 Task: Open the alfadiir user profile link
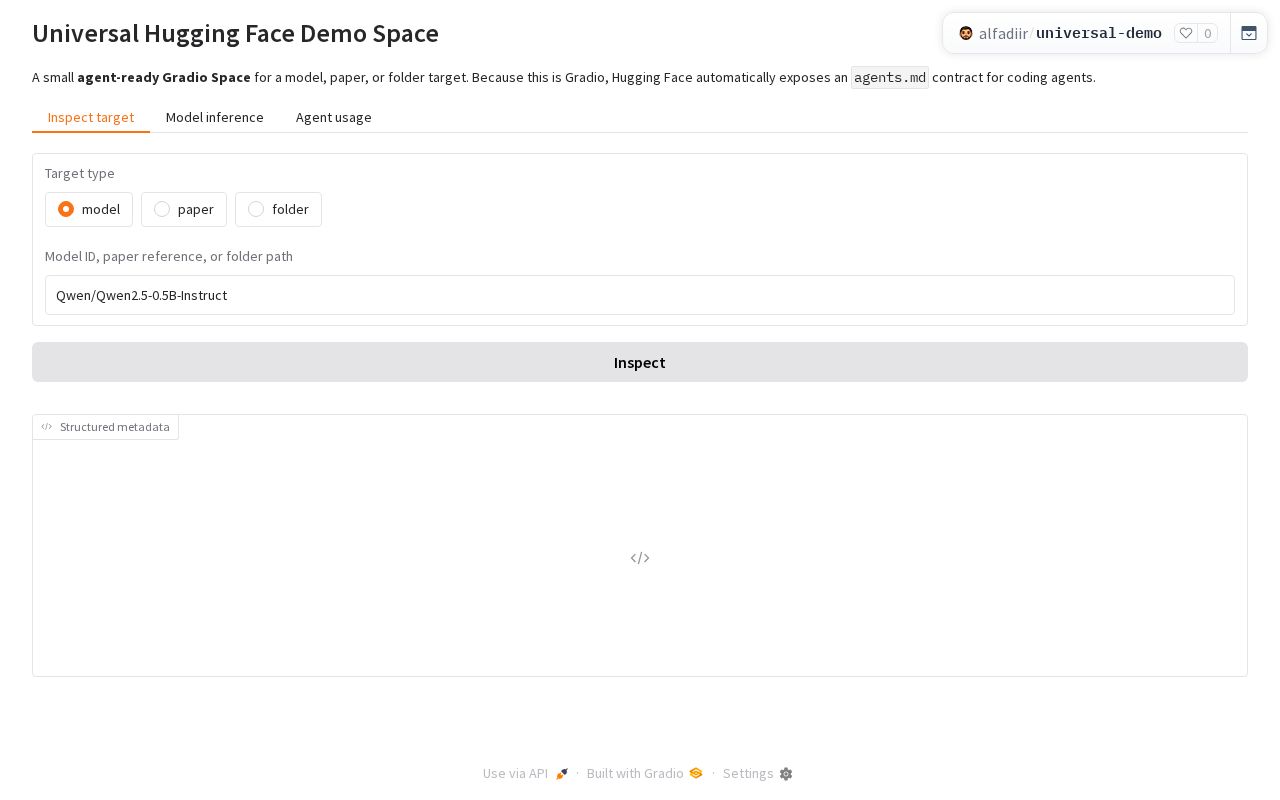pyautogui.click(x=1003, y=33)
